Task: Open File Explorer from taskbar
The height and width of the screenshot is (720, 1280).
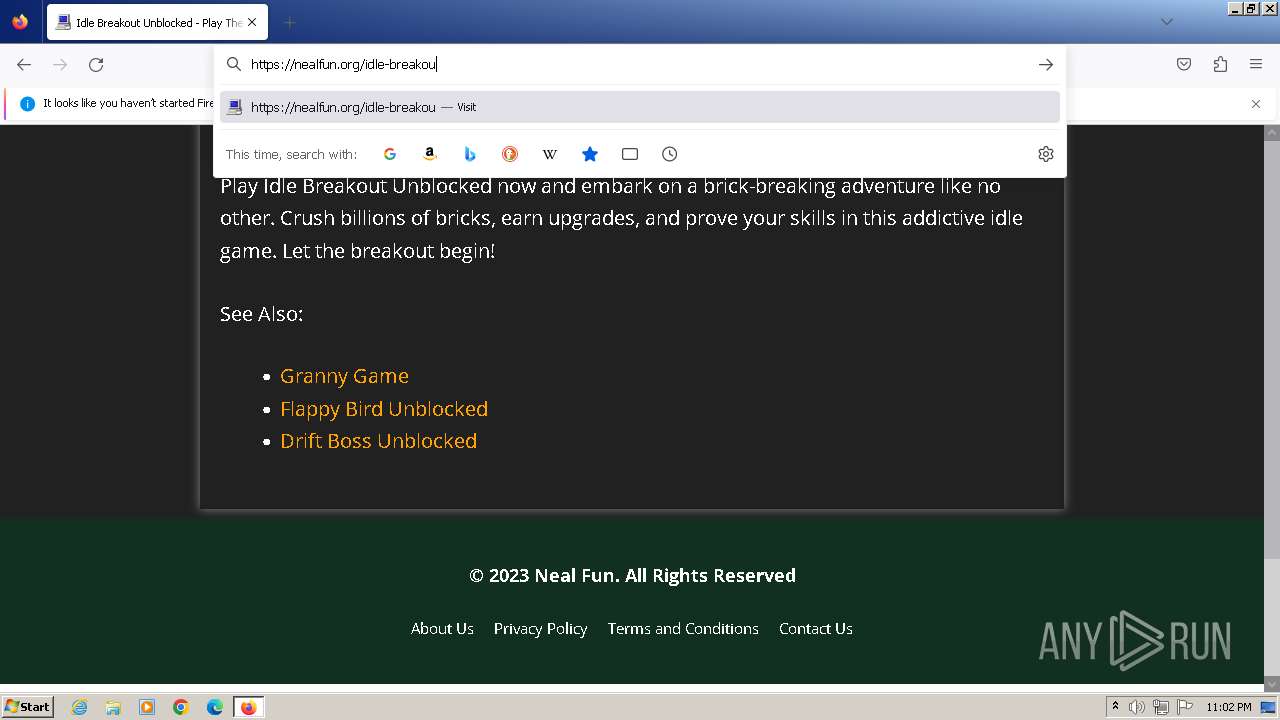Action: point(113,707)
